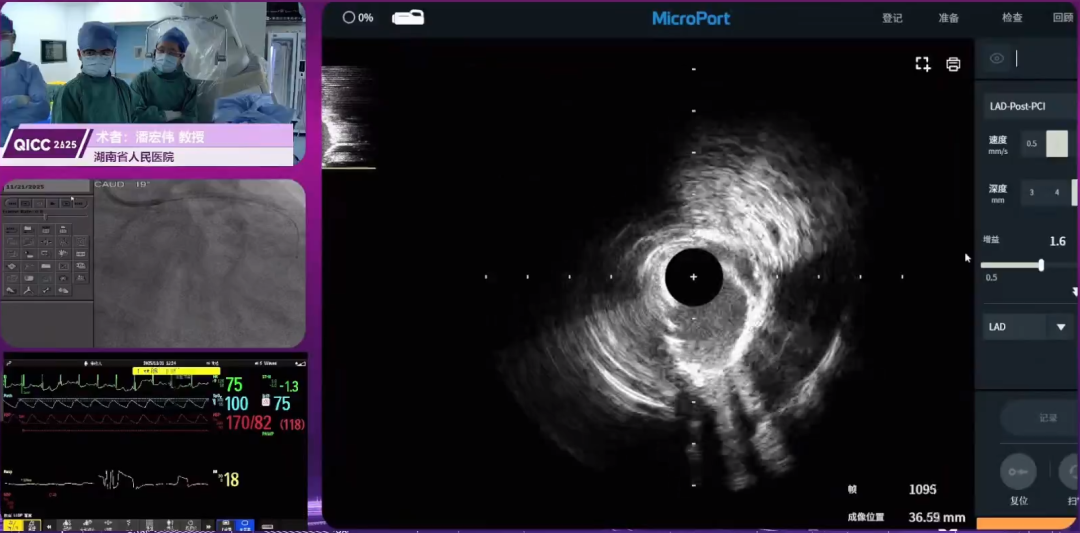1080x533 pixels.
Task: Click the gain slider handle
Action: (1041, 265)
